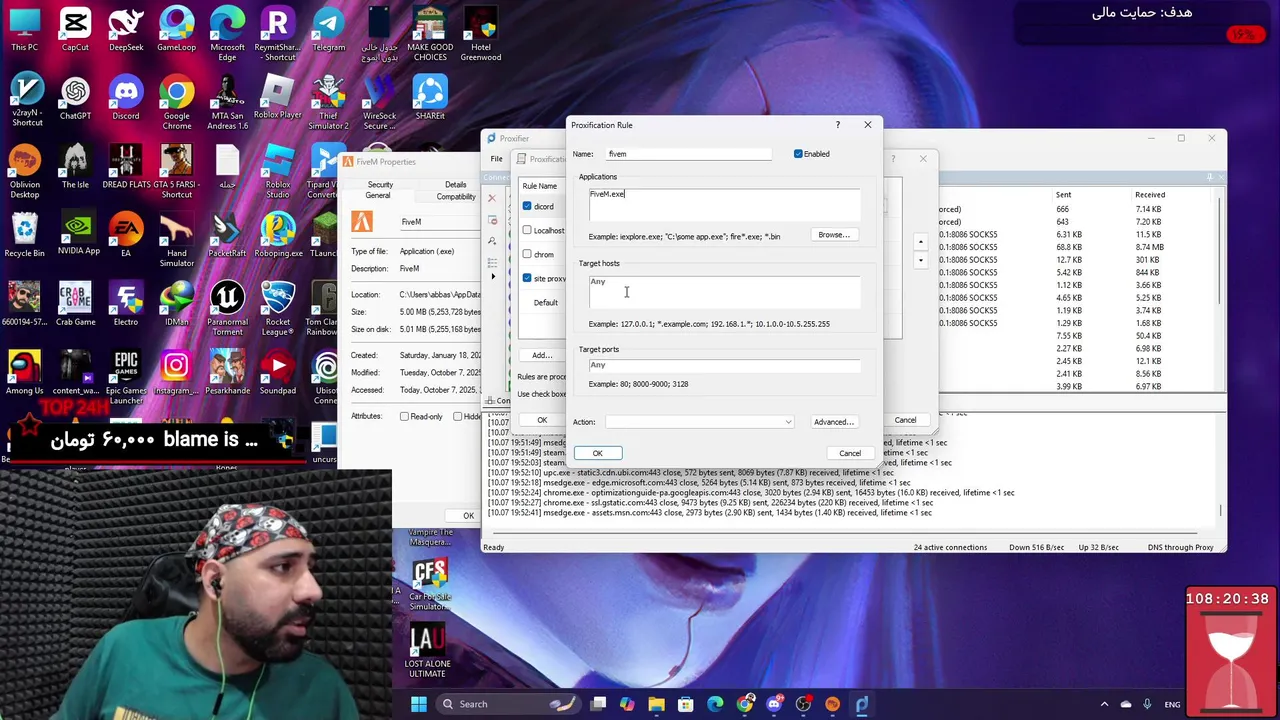Image resolution: width=1280 pixels, height=720 pixels.
Task: Click the Sent column header in Proxifier
Action: [x=1063, y=195]
